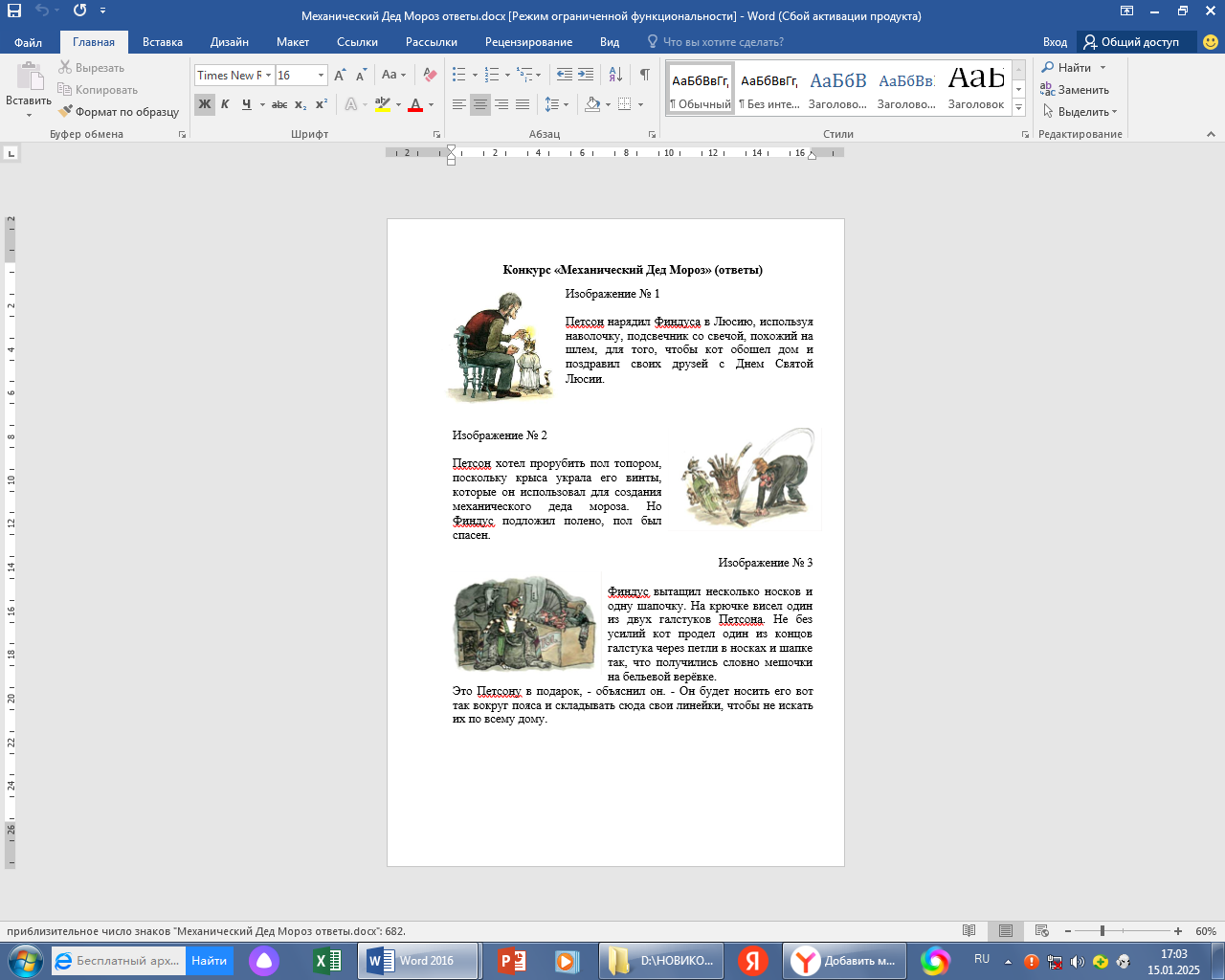Click the zoom slider handle in status bar
1225x980 pixels.
click(1102, 931)
